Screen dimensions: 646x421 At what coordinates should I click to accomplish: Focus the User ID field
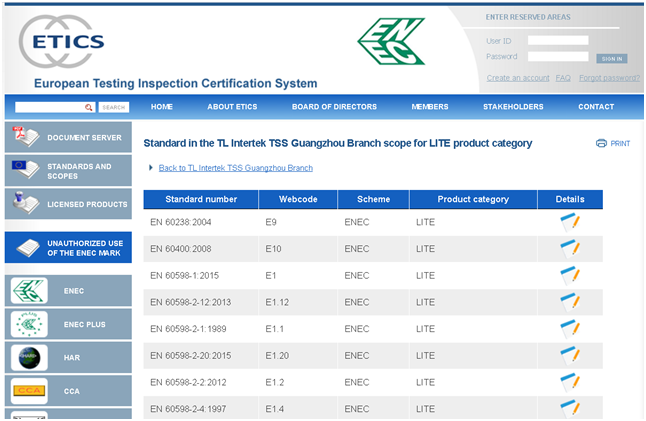(x=558, y=40)
